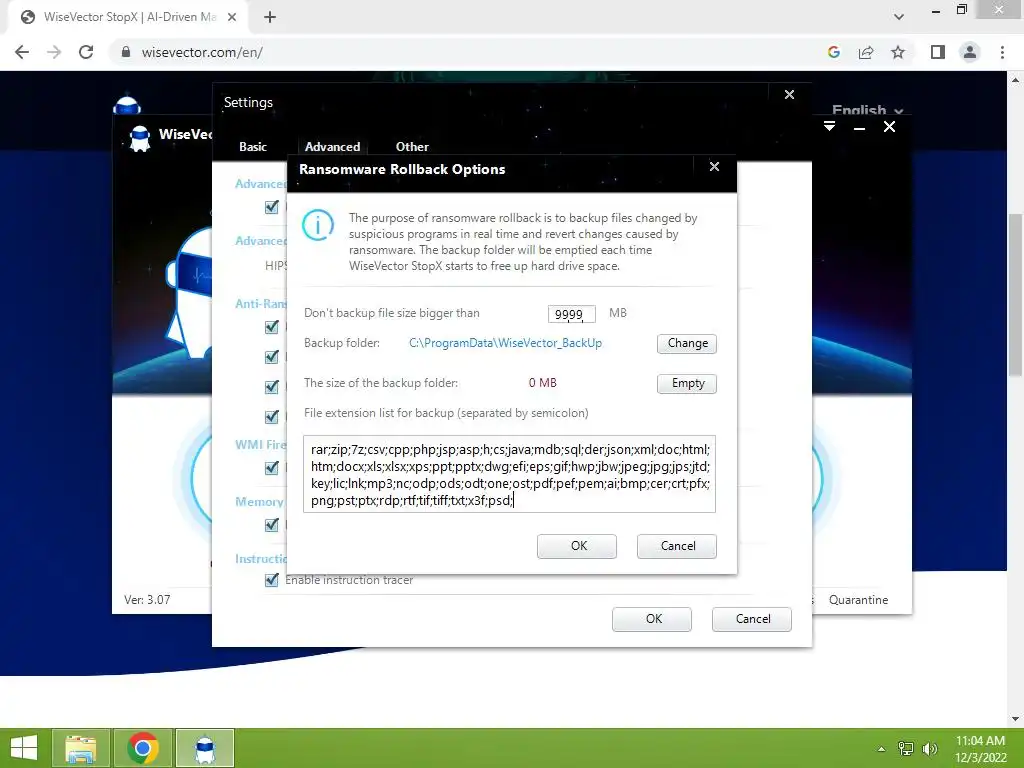Click the info icon in Ransomware Rollback dialog
Screen dimensions: 1024x768
[x=318, y=225]
